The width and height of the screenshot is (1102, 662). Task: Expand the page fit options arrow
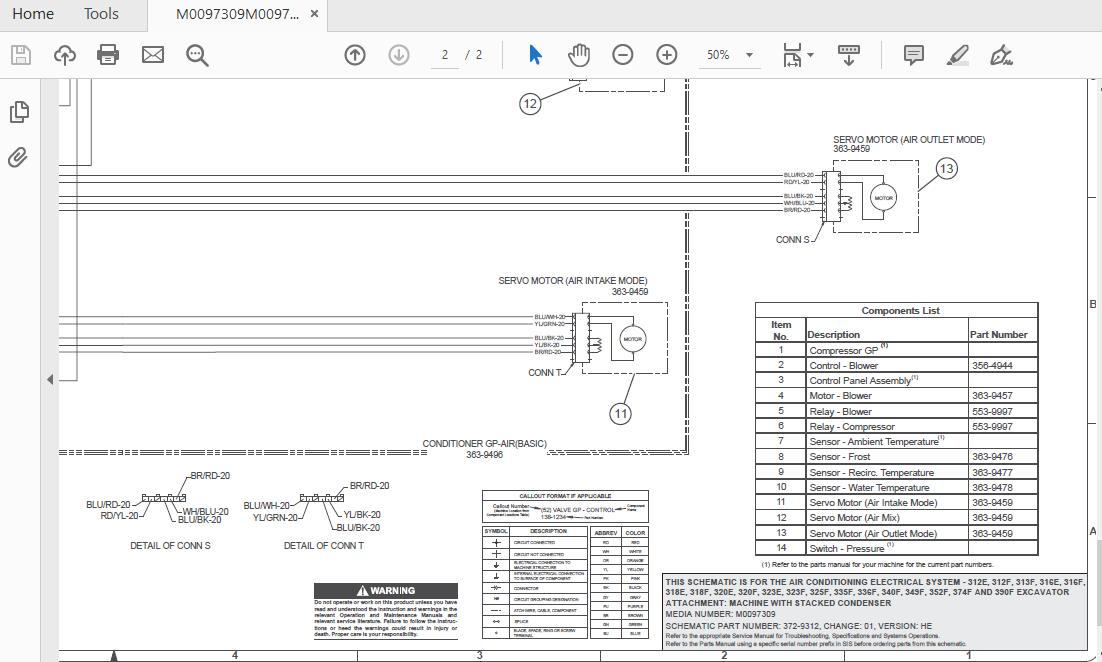(x=810, y=55)
